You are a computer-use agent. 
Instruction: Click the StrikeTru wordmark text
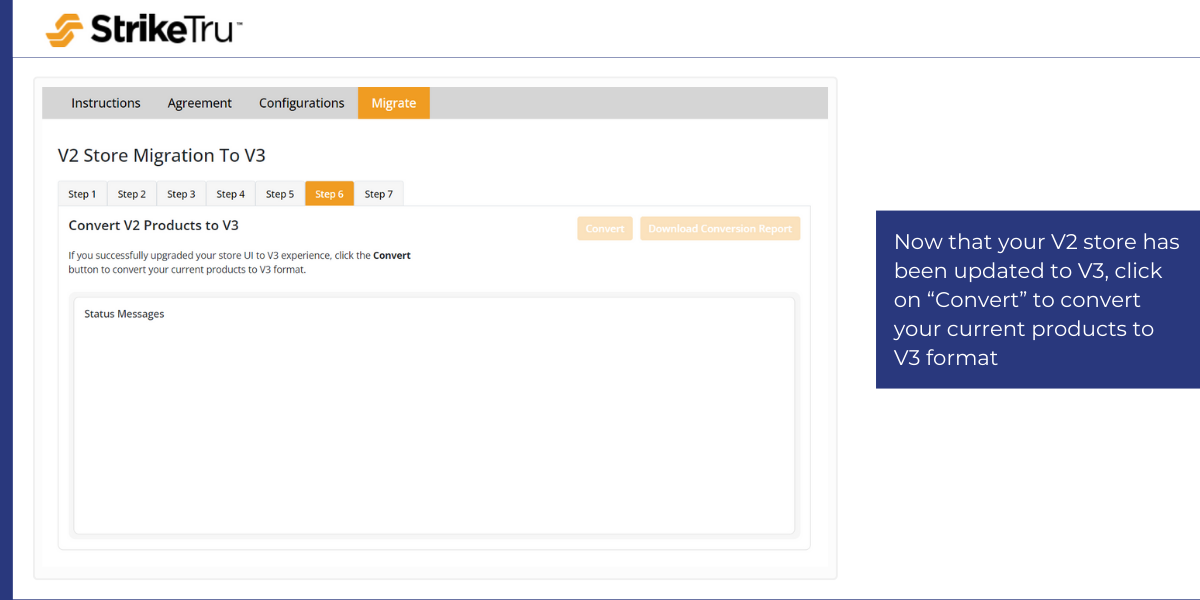pos(165,29)
